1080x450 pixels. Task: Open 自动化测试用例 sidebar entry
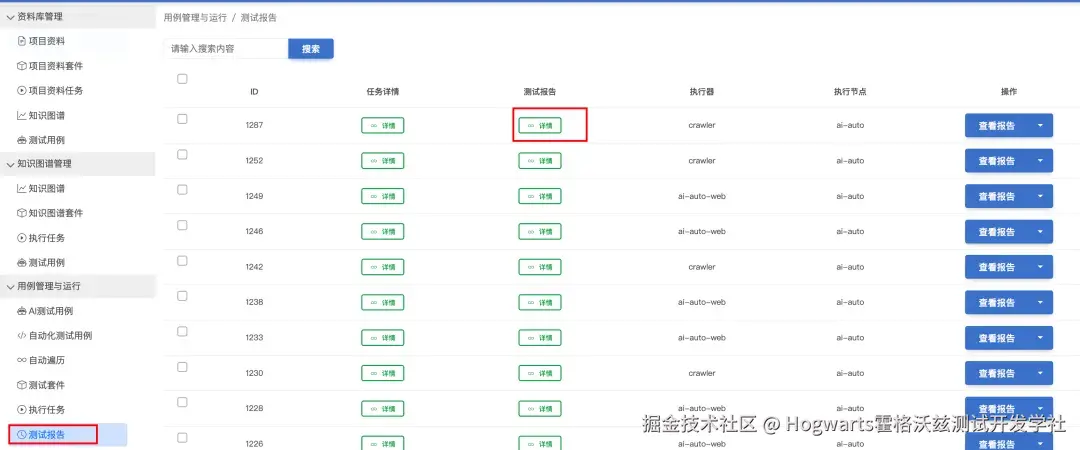(x=54, y=336)
